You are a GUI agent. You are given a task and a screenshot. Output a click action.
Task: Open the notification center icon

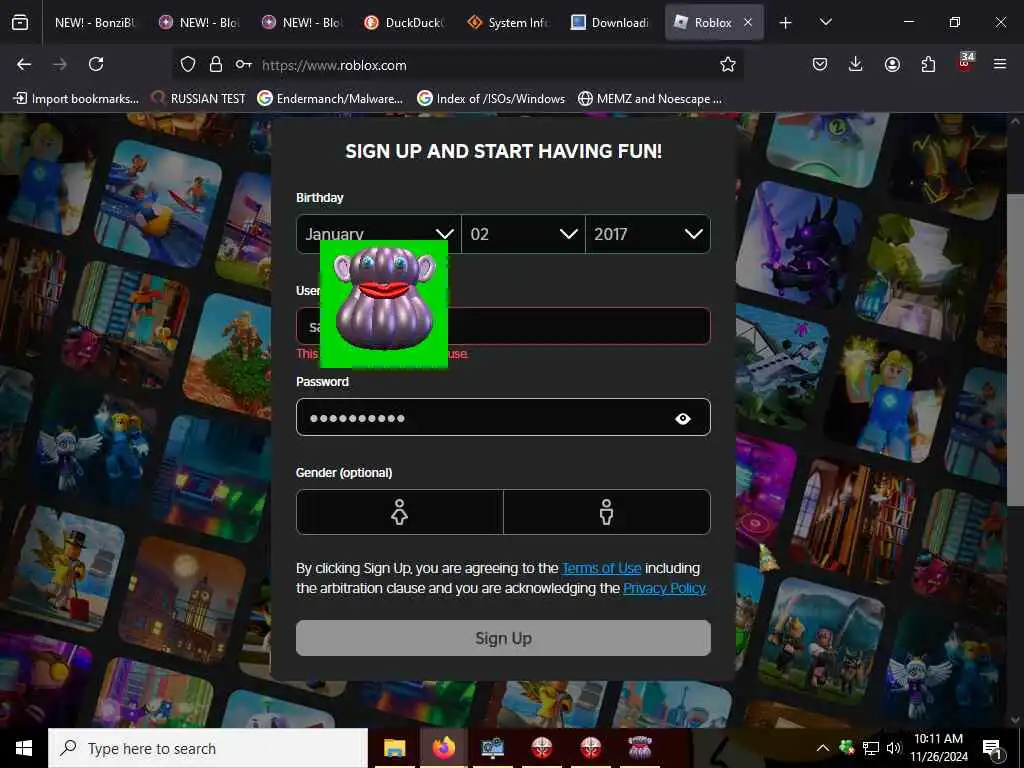coord(992,749)
